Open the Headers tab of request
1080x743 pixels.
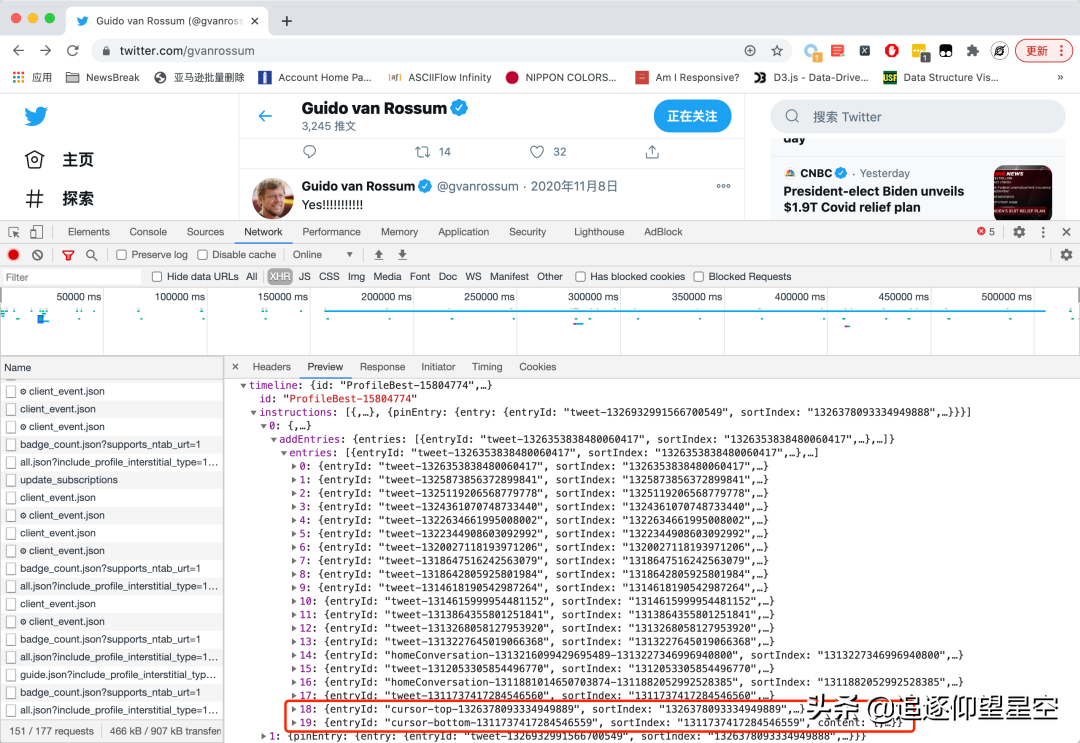[x=271, y=367]
